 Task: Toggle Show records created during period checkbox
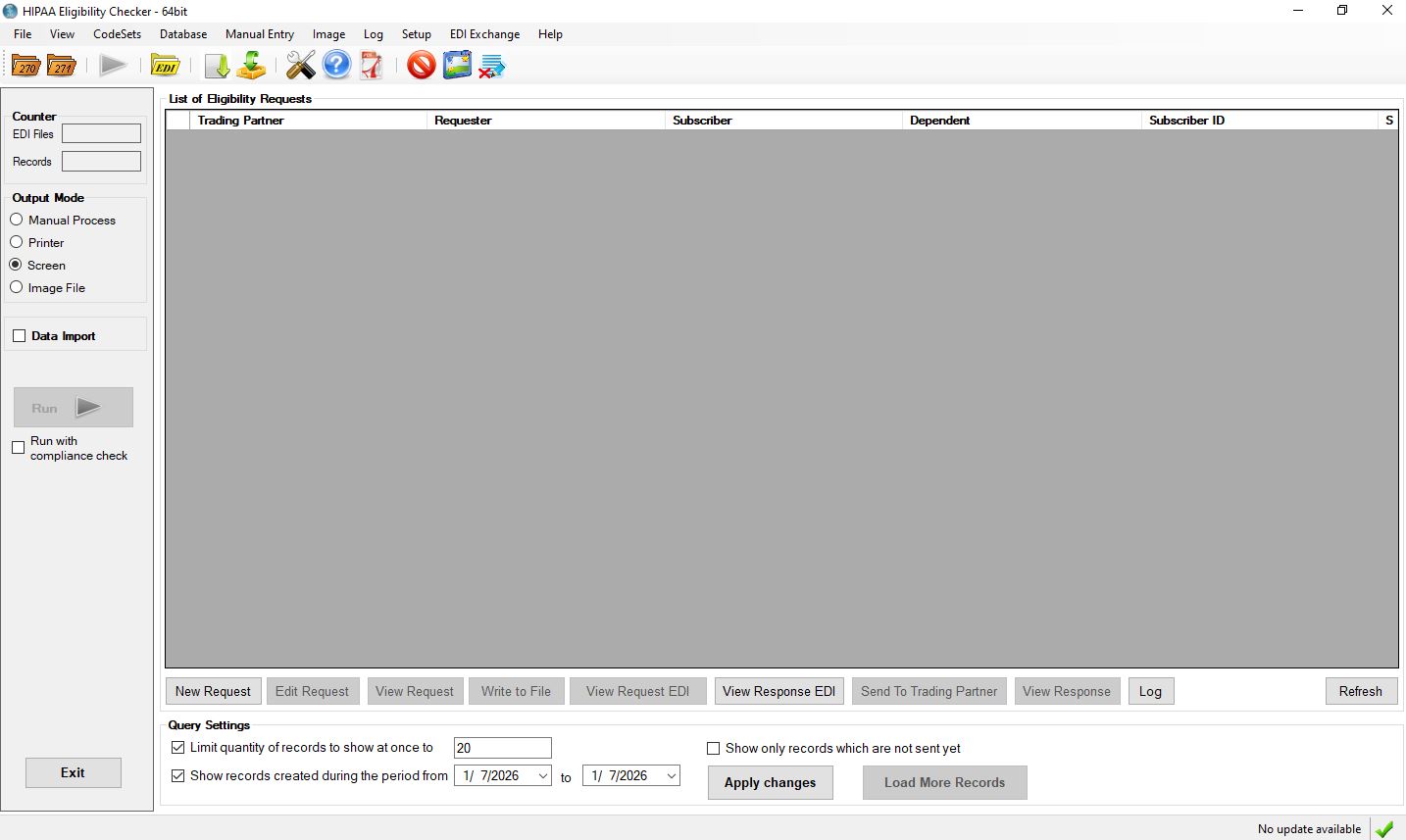(x=177, y=775)
